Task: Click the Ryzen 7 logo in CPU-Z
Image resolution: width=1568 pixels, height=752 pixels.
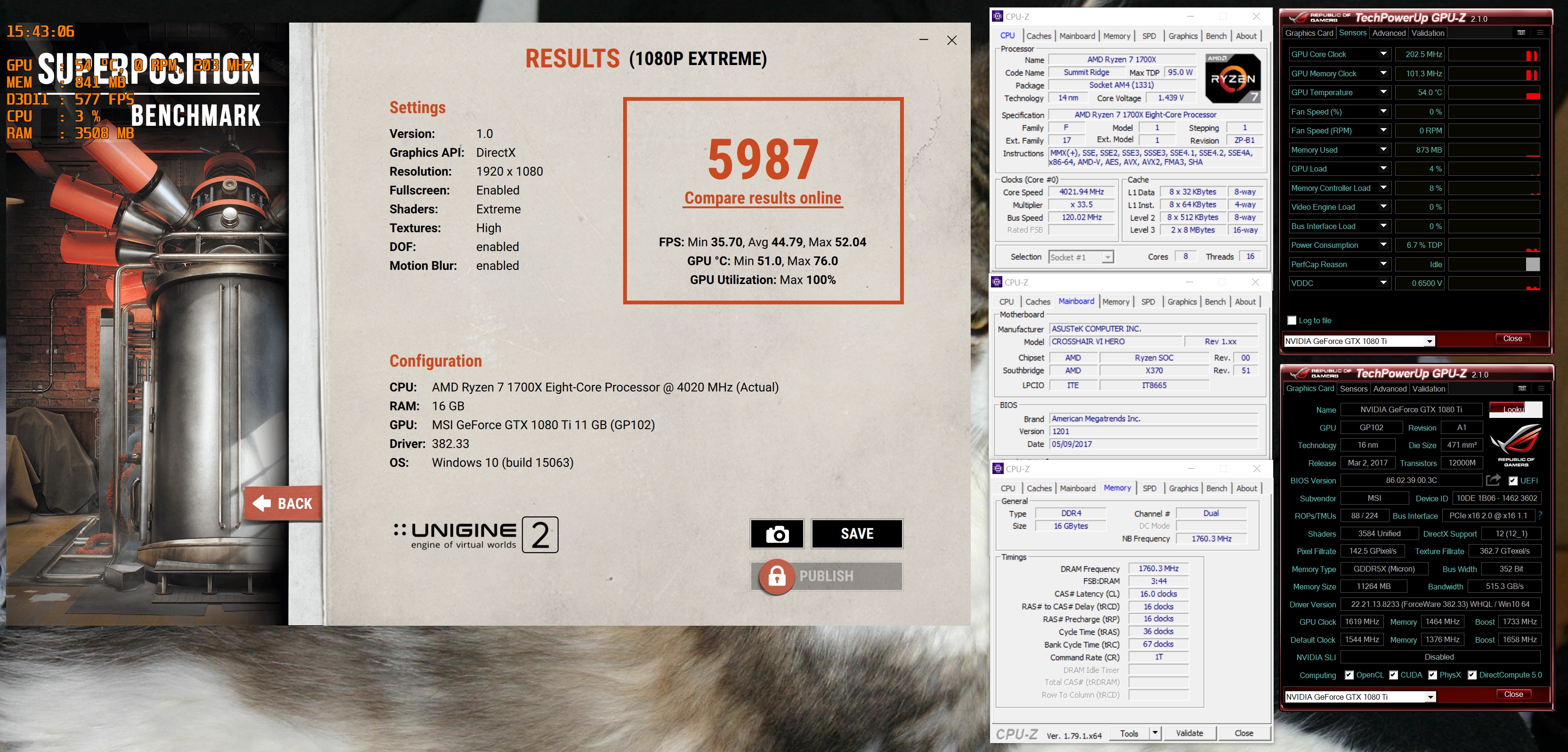Action: [1233, 78]
